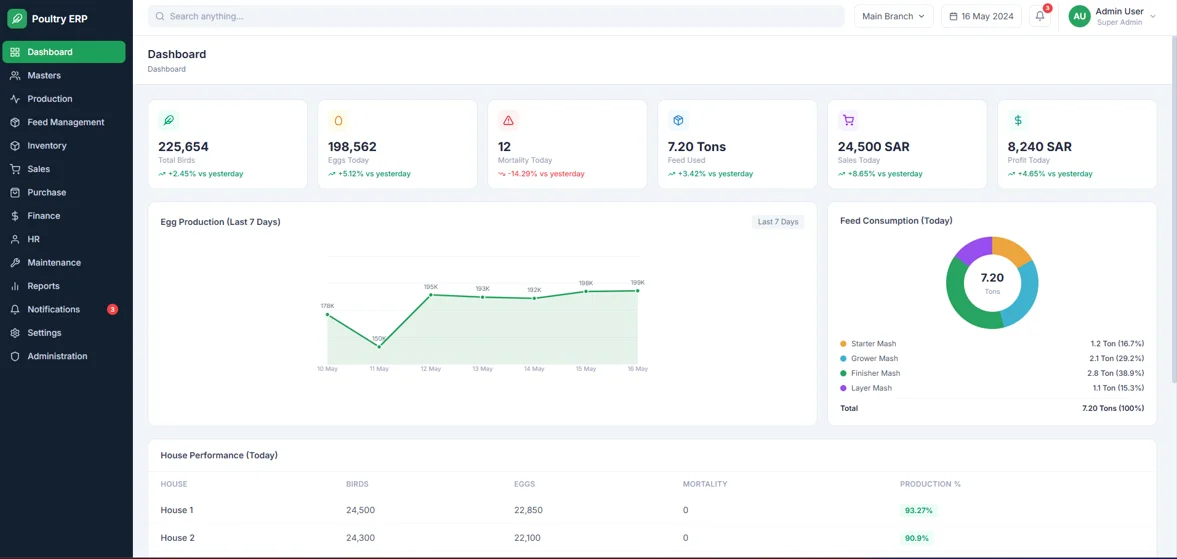Viewport: 1177px width, 559px height.
Task: Click the Poultry ERP leaf logo
Action: coord(17,18)
